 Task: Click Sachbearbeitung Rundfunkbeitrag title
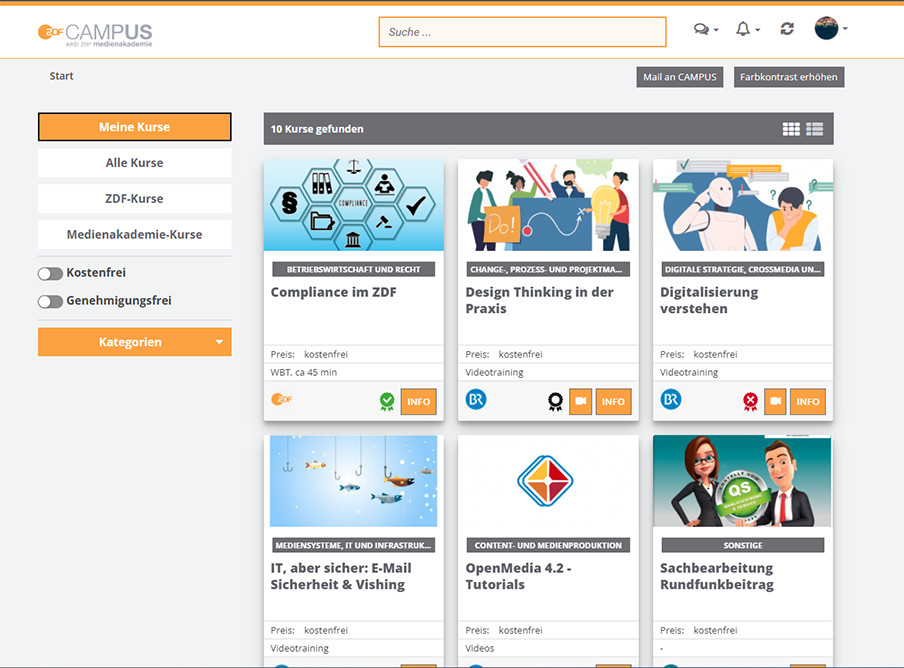(717, 576)
